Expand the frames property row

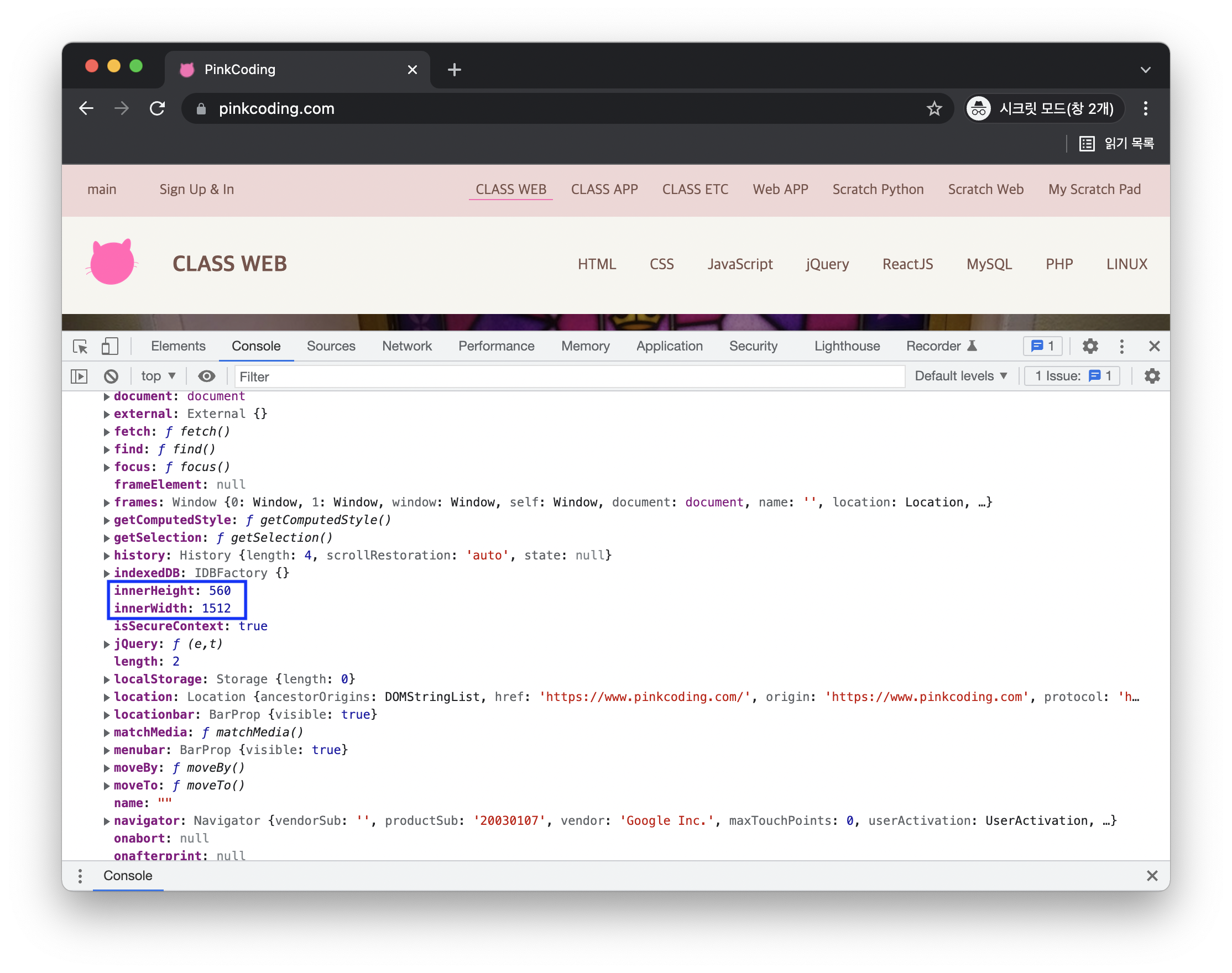[107, 503]
